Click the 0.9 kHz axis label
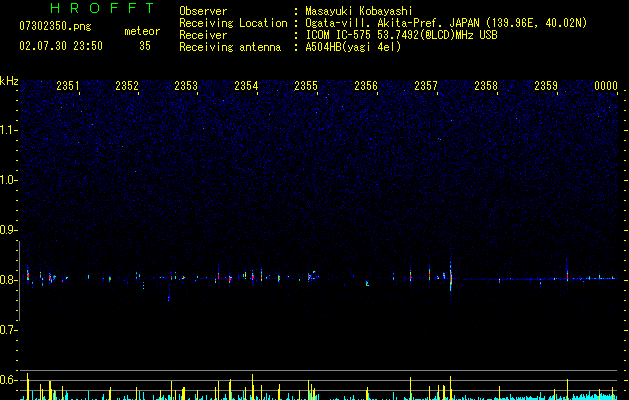This screenshot has width=629, height=400. click(8, 230)
